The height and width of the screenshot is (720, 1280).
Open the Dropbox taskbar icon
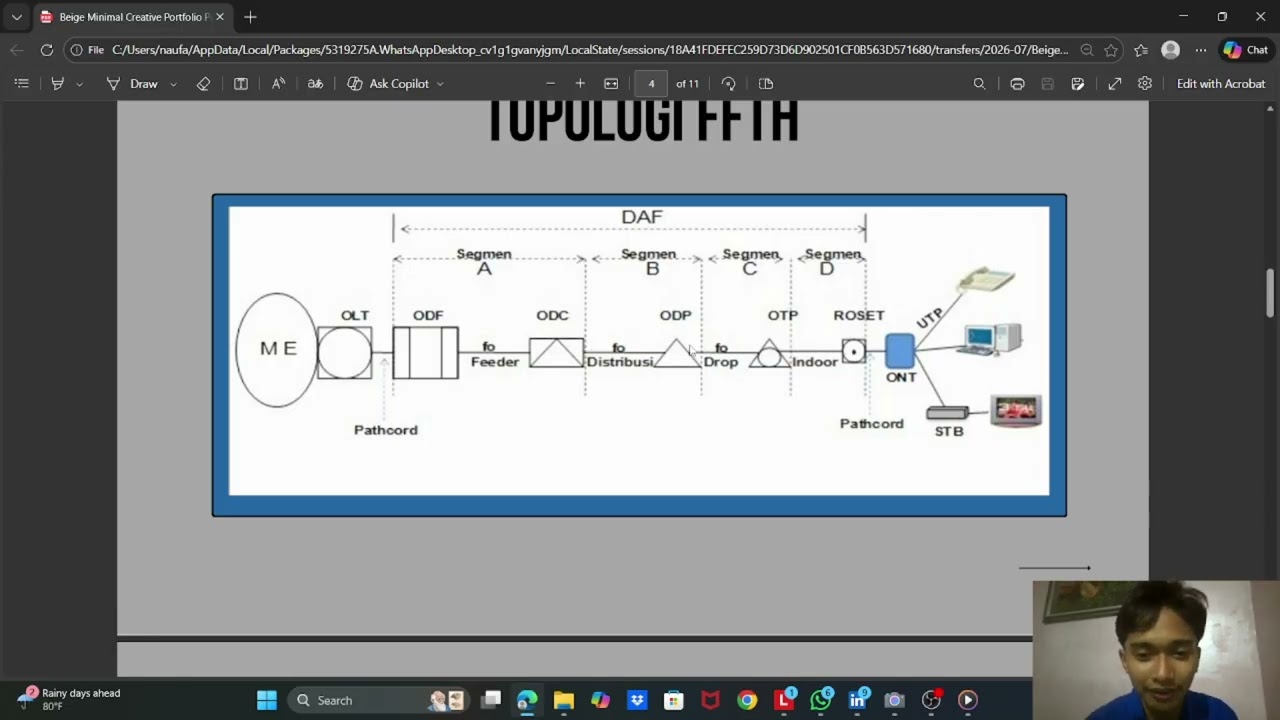[x=637, y=701]
